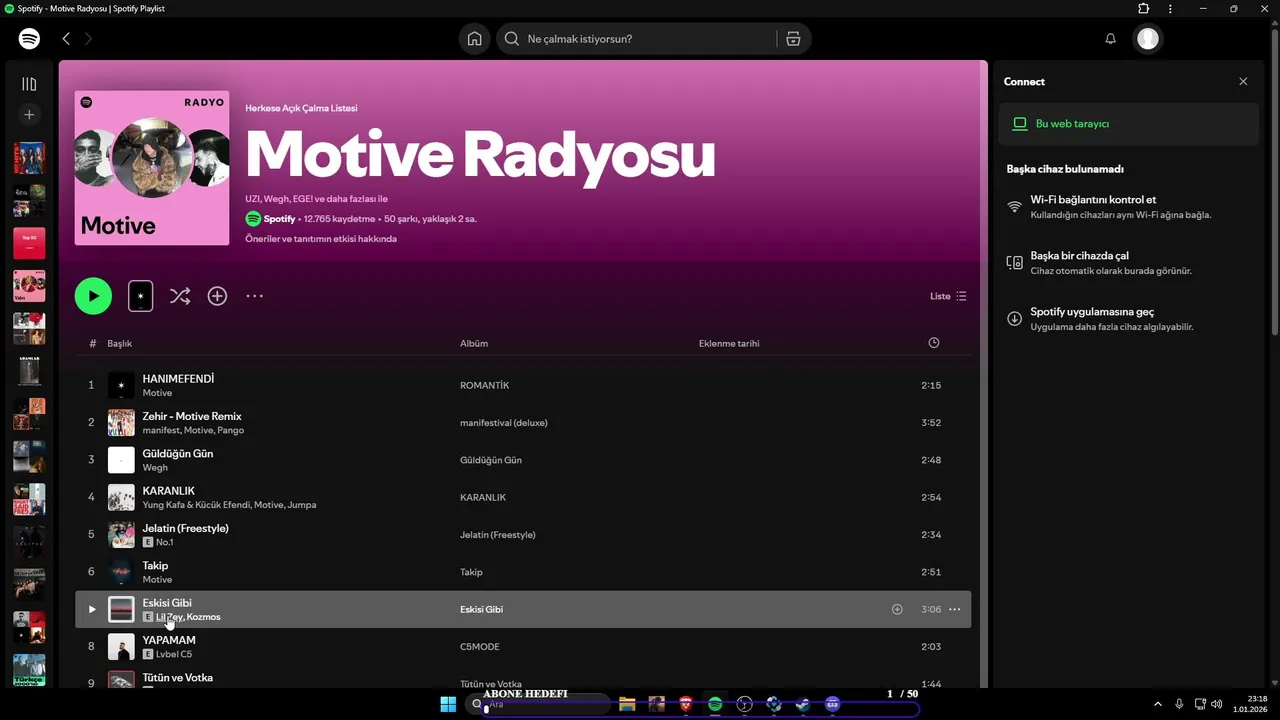The height and width of the screenshot is (720, 1280).
Task: Open more options for Eskisi Gibi row
Action: [x=954, y=609]
